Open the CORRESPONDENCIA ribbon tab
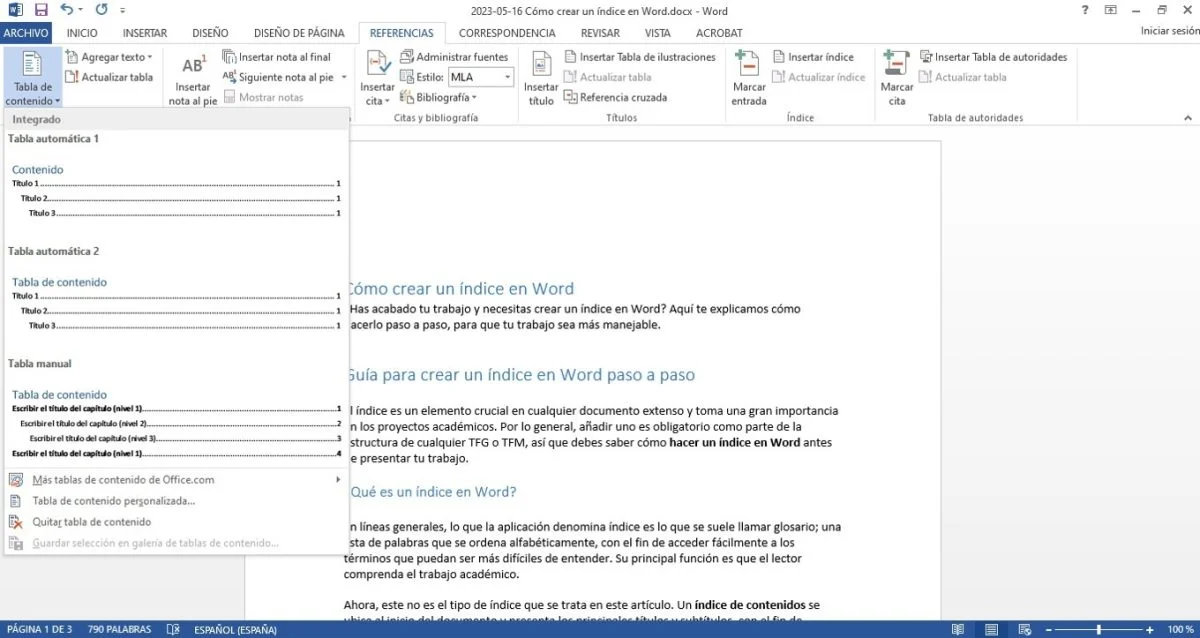Viewport: 1200px width, 638px height. click(x=507, y=32)
